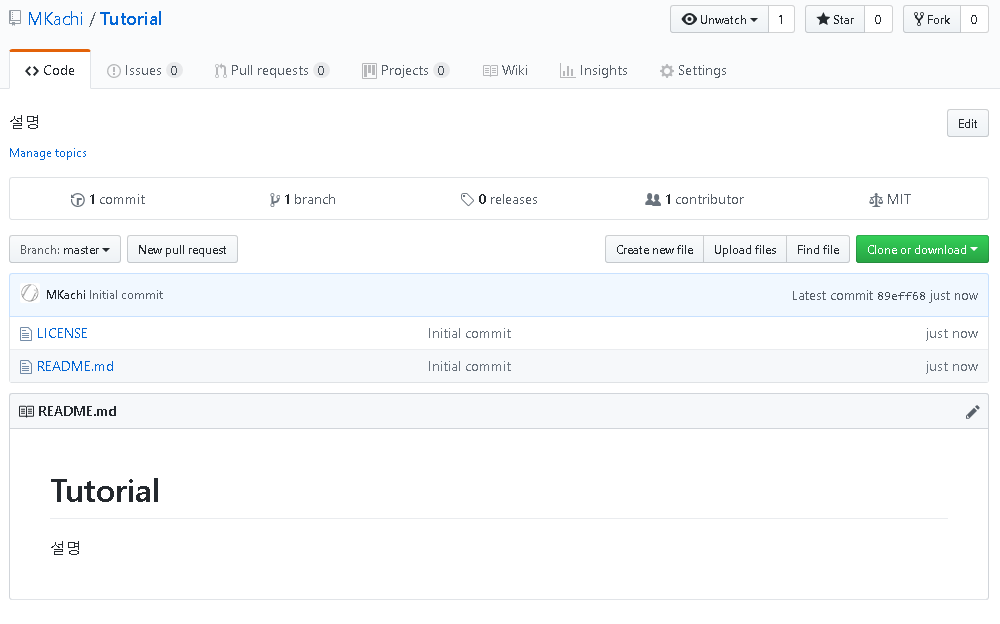
Task: Open commit hash 89eff68
Action: (901, 296)
